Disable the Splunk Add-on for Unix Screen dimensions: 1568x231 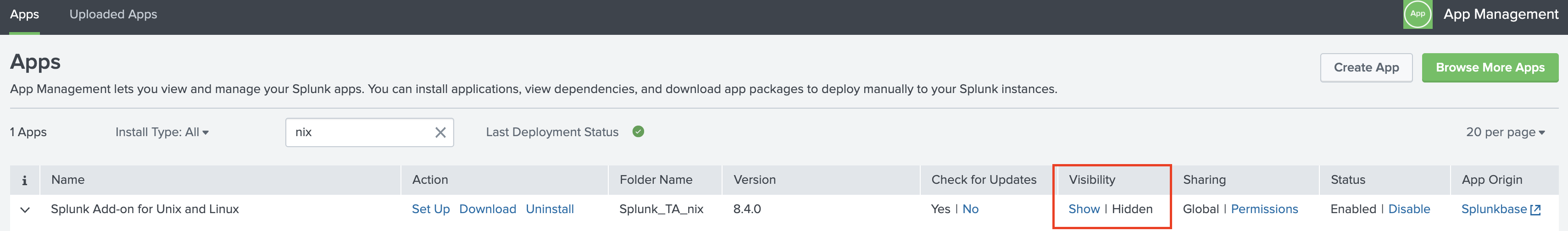[1408, 209]
